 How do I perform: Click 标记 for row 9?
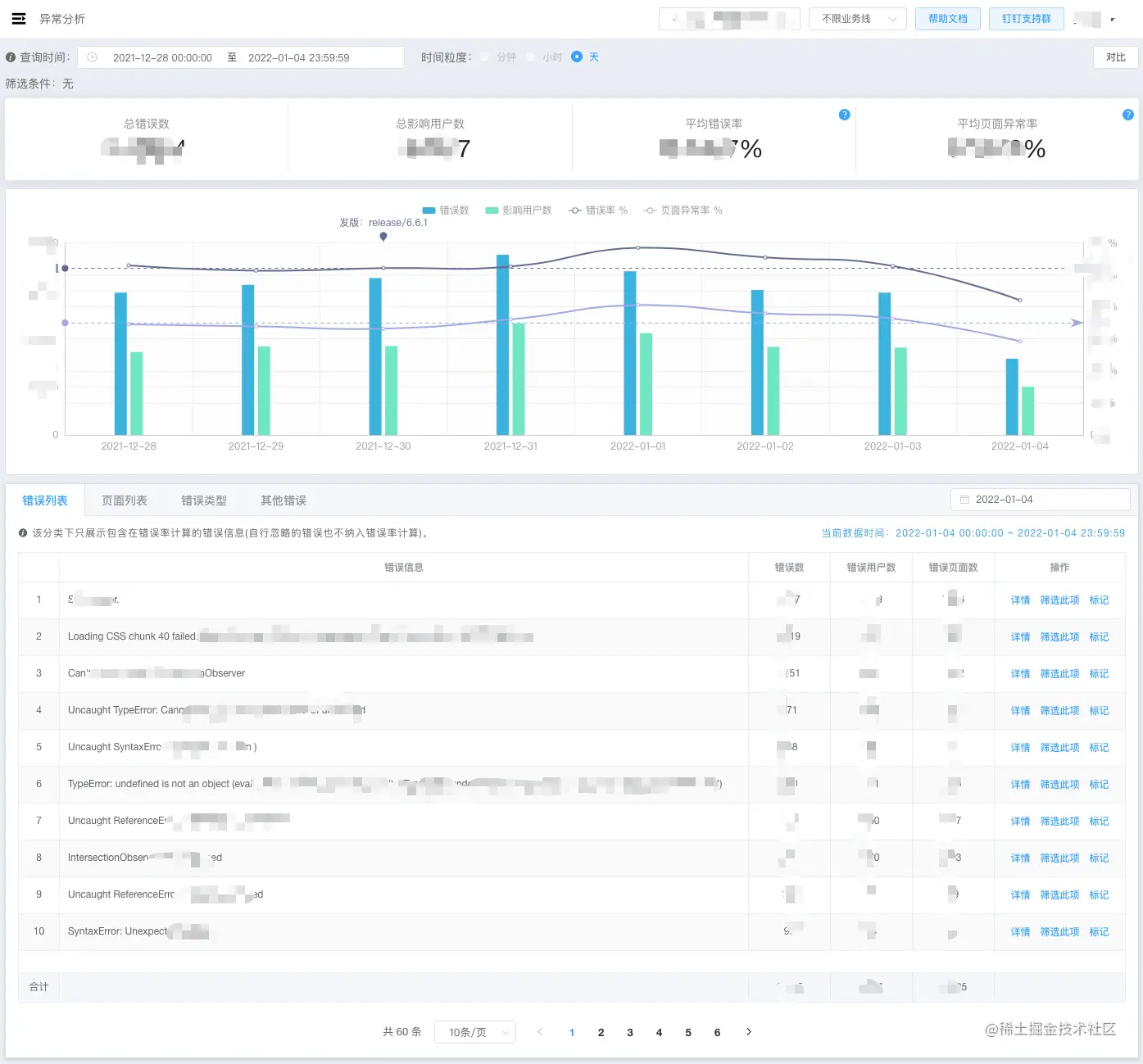pos(1099,895)
